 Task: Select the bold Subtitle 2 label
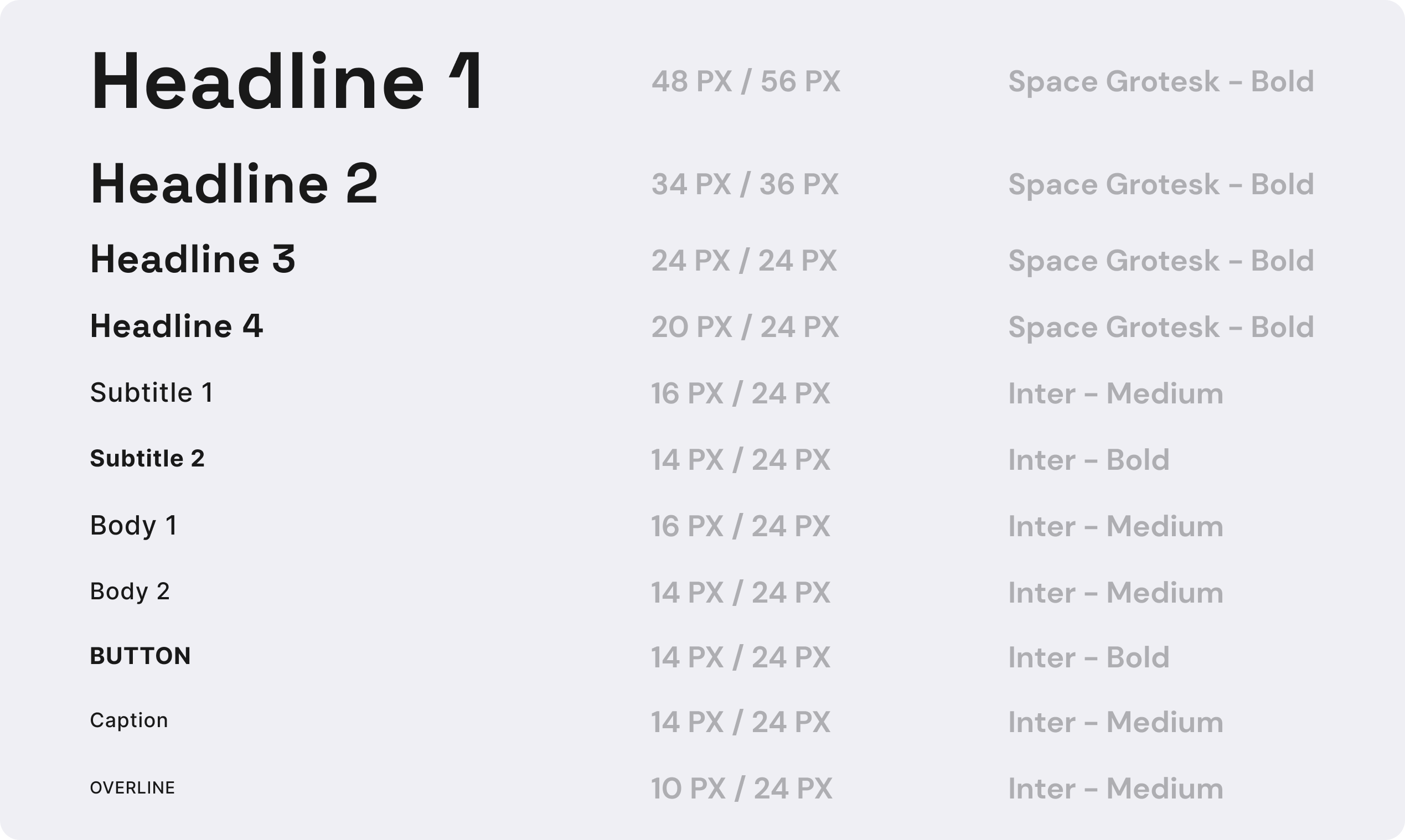coord(147,458)
